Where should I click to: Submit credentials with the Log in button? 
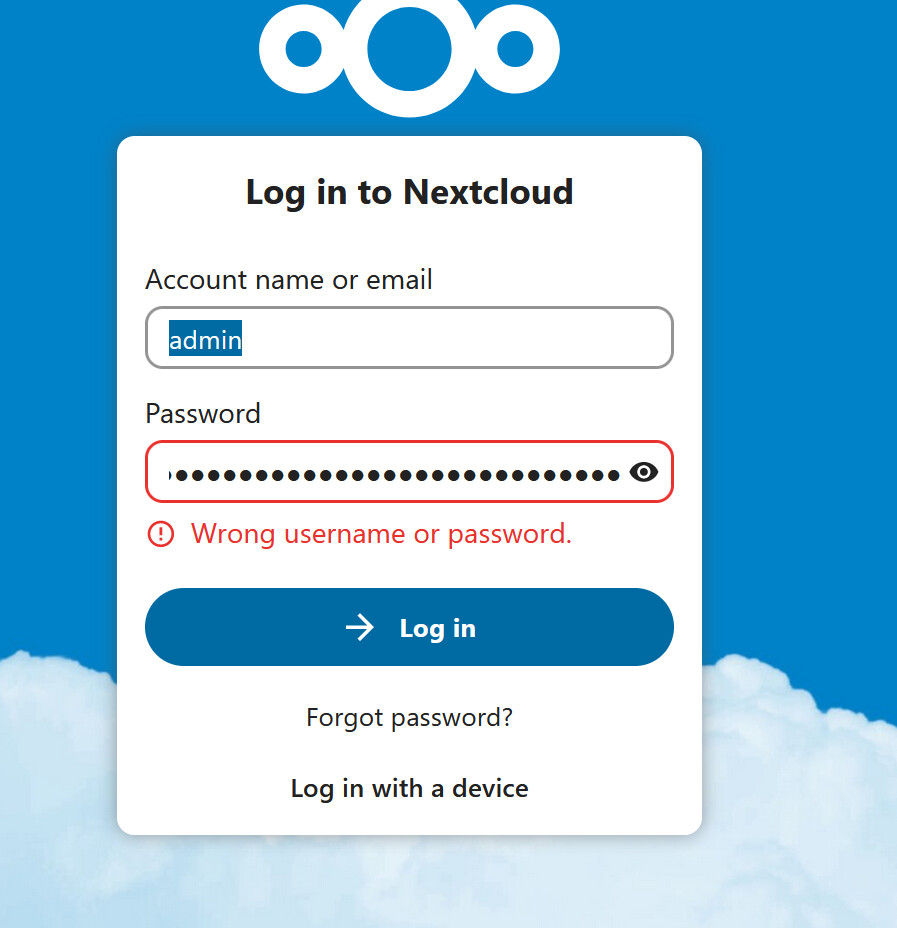[409, 627]
